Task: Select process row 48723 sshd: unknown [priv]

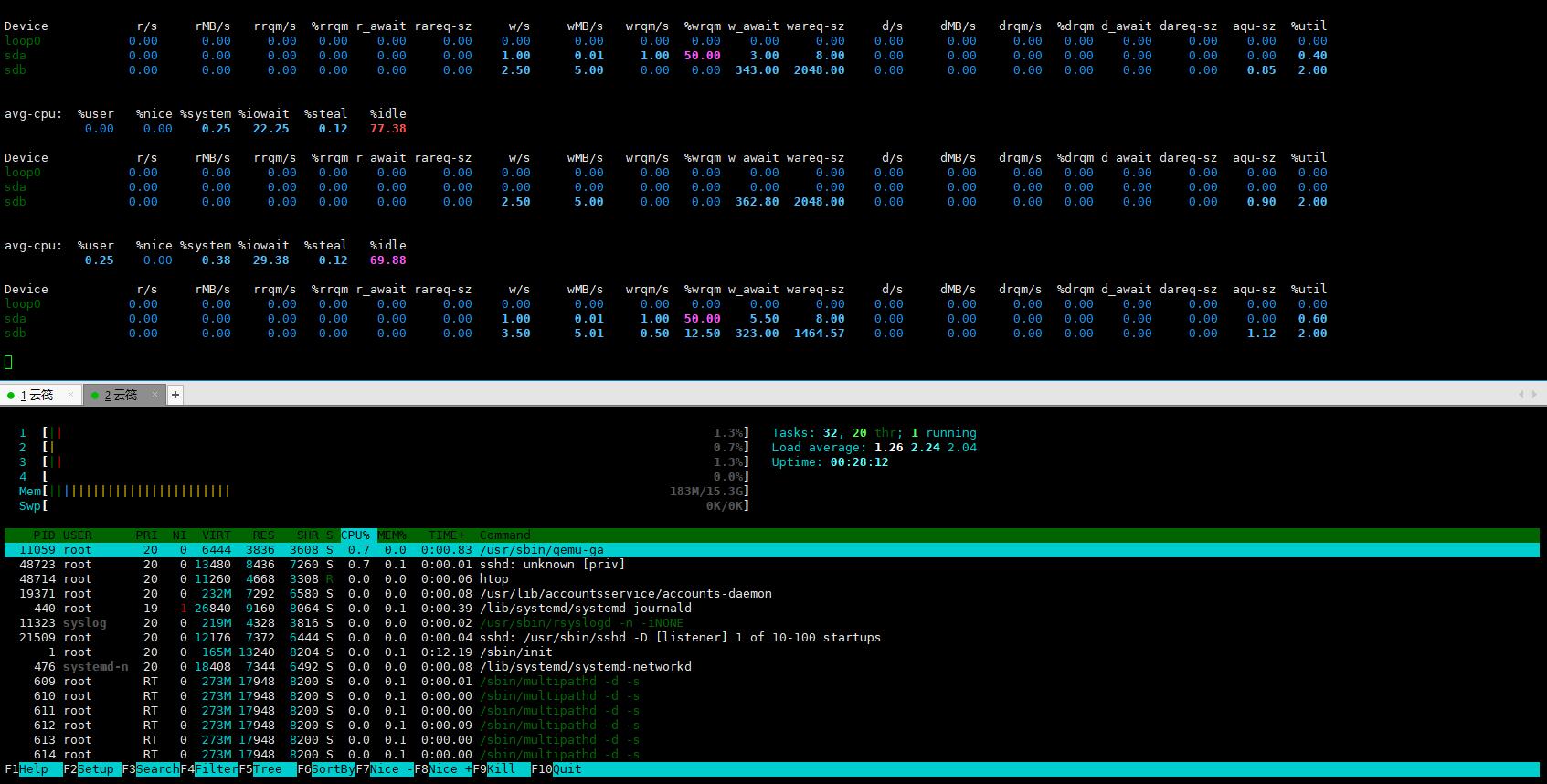Action: click(x=772, y=565)
